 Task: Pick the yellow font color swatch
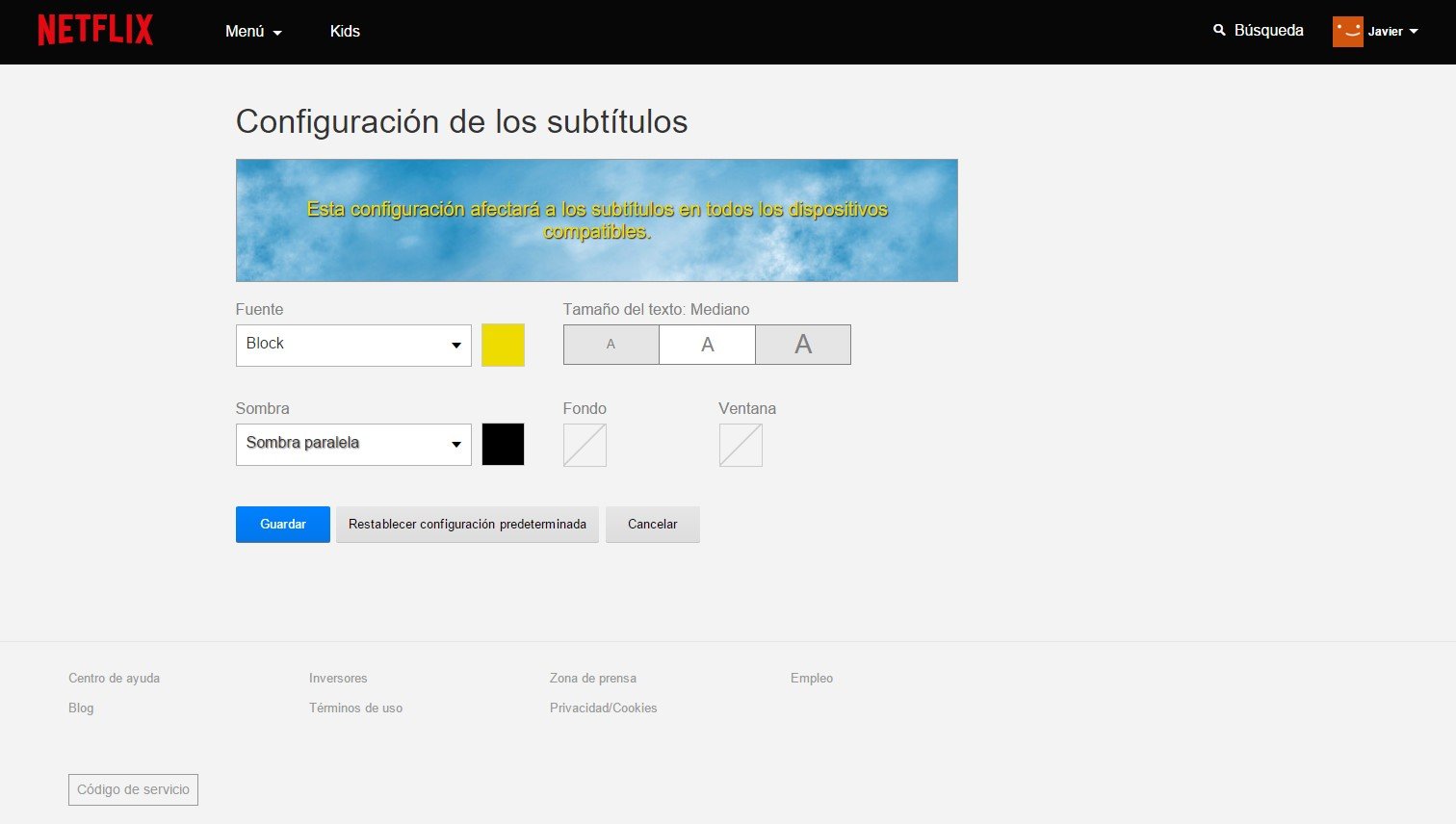(x=503, y=345)
